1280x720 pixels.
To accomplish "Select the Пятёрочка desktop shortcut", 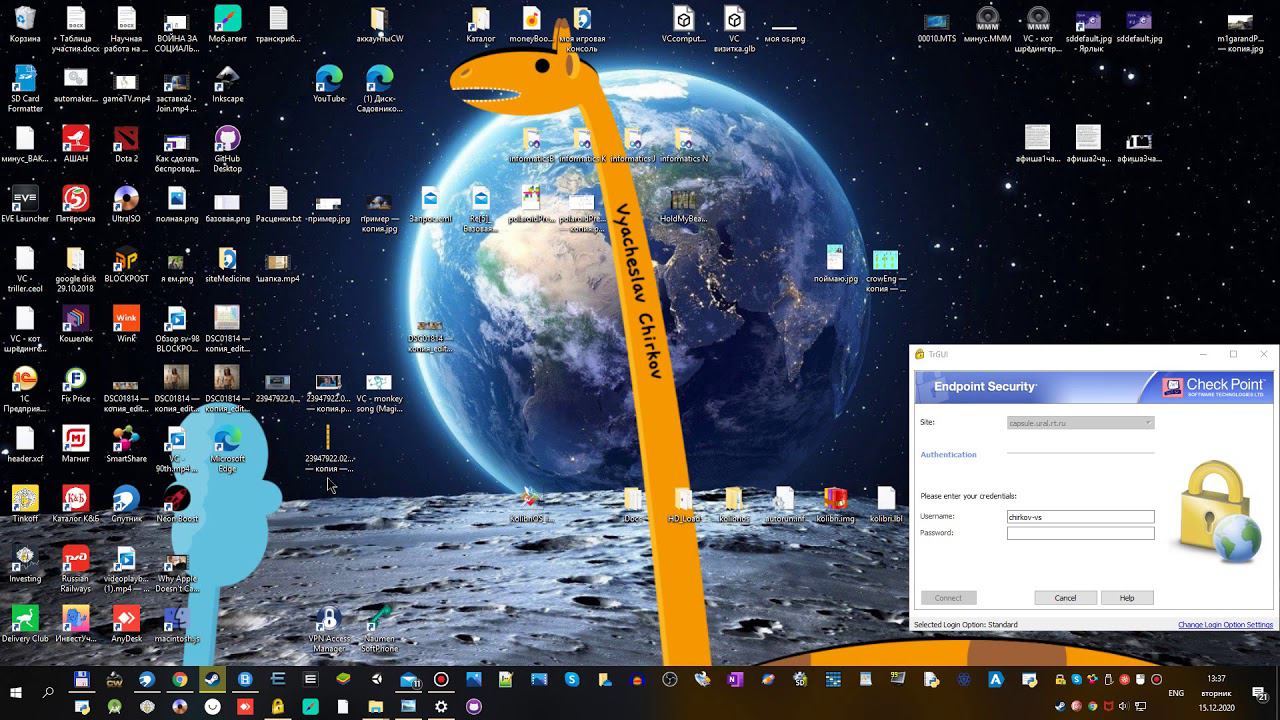I will click(75, 205).
